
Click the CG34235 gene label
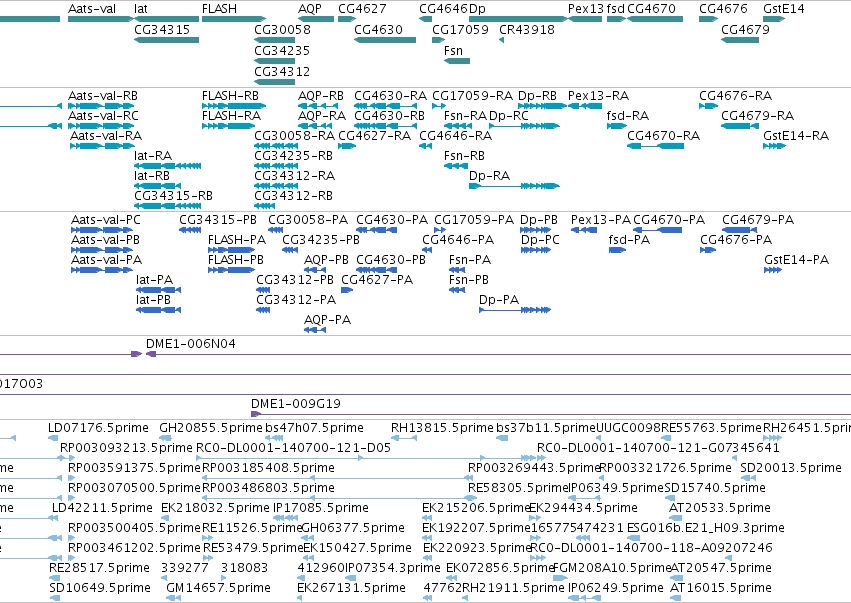click(x=282, y=50)
